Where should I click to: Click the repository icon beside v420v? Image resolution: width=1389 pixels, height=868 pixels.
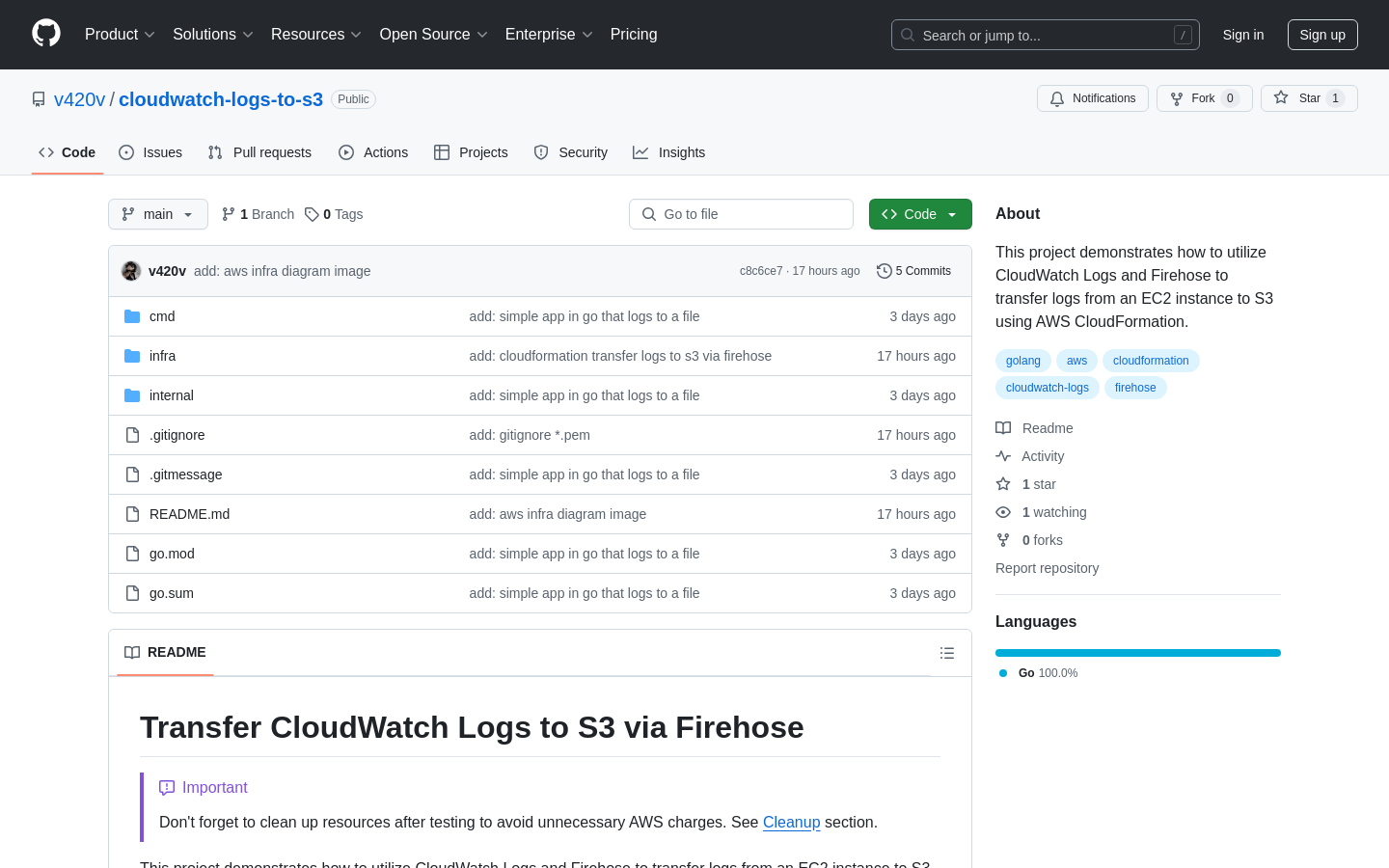tap(39, 99)
